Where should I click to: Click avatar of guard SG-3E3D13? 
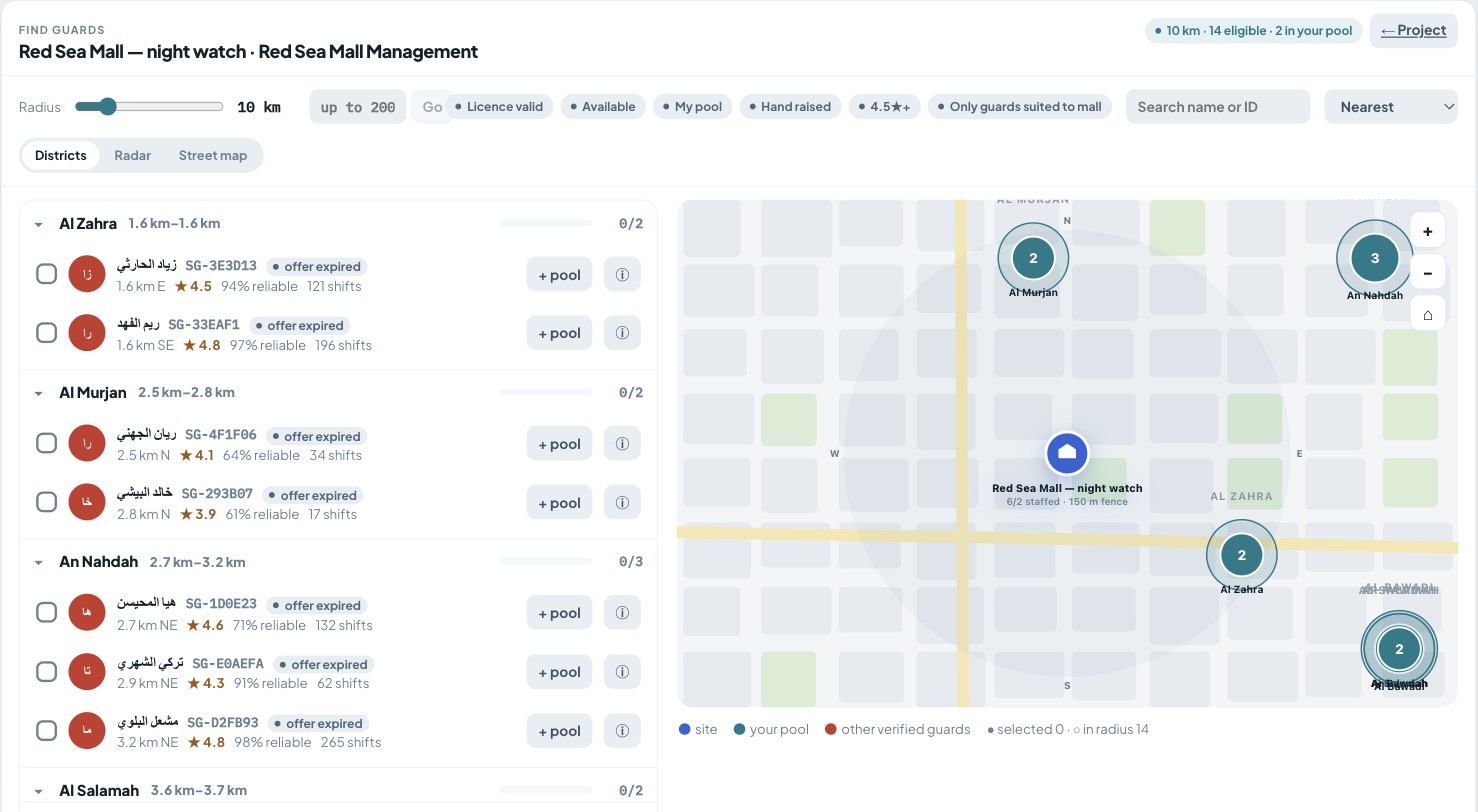click(87, 274)
